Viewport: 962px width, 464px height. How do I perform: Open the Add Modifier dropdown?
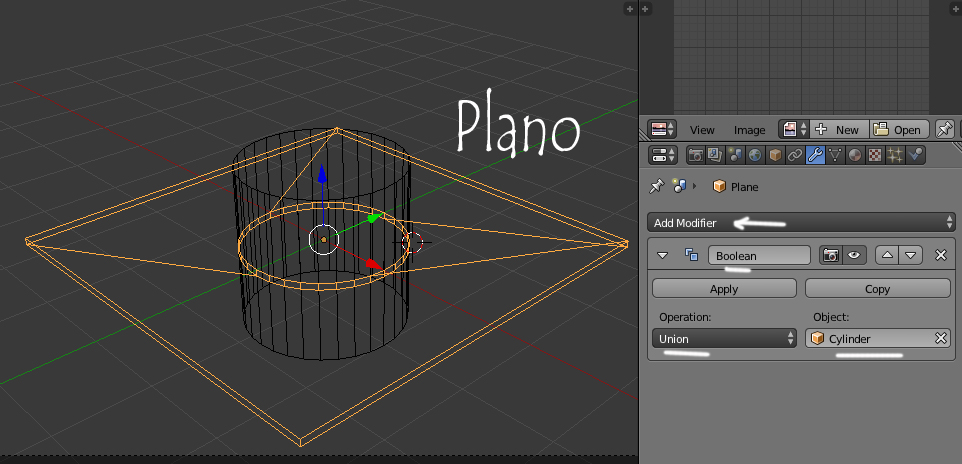point(801,222)
